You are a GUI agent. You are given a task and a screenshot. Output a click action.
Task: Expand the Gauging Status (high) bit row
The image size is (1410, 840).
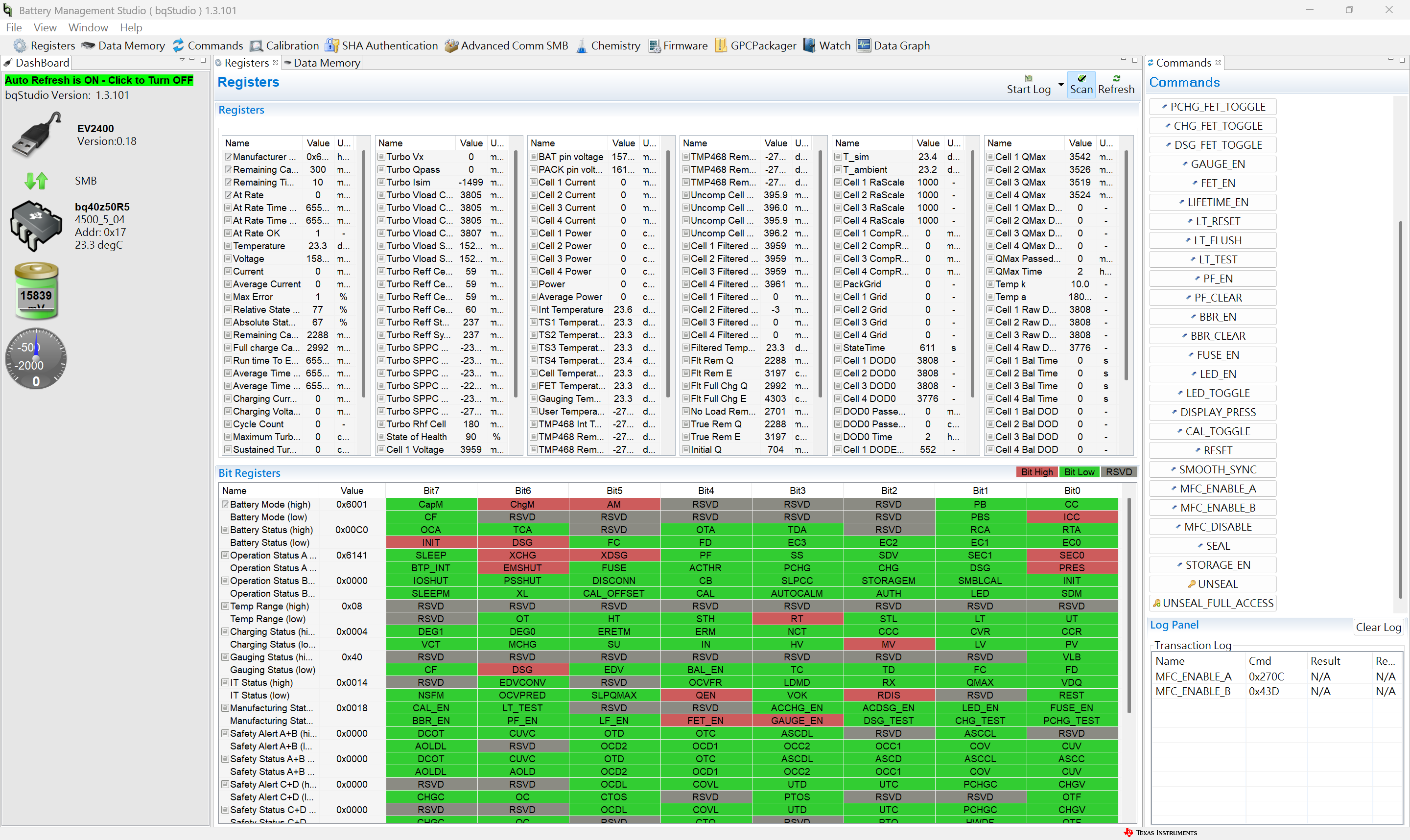pyautogui.click(x=225, y=657)
